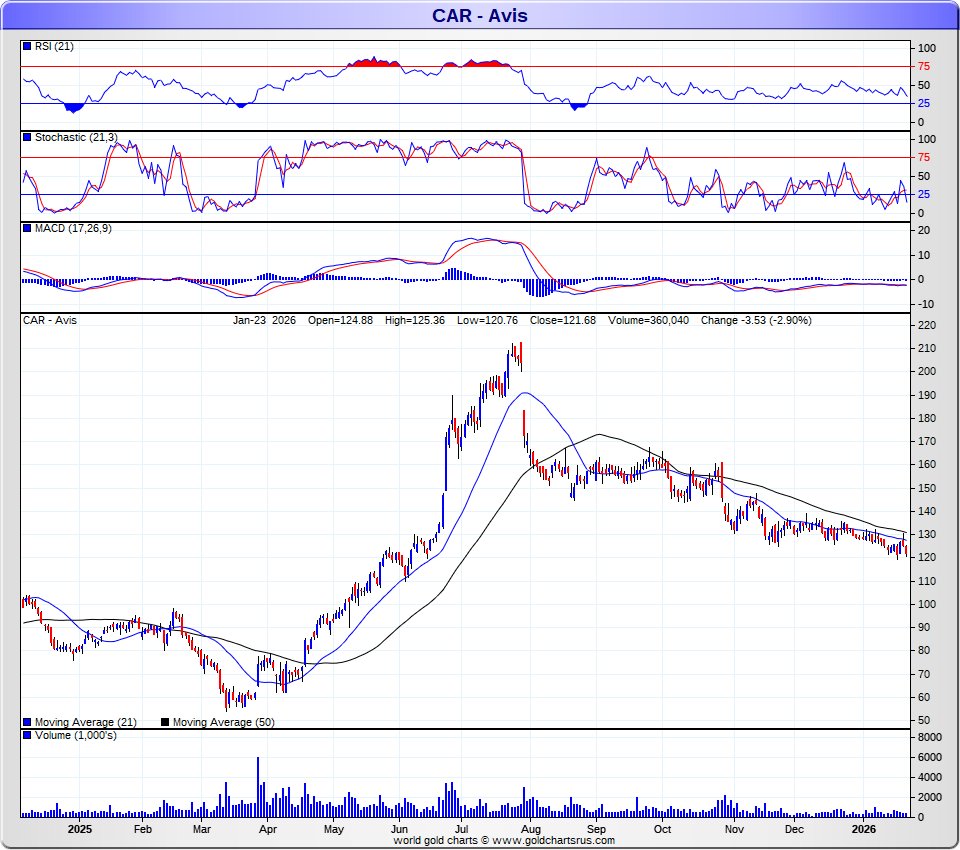Screen dimensions: 960x850
Task: Click the 200 price axis label
Action: 927,371
